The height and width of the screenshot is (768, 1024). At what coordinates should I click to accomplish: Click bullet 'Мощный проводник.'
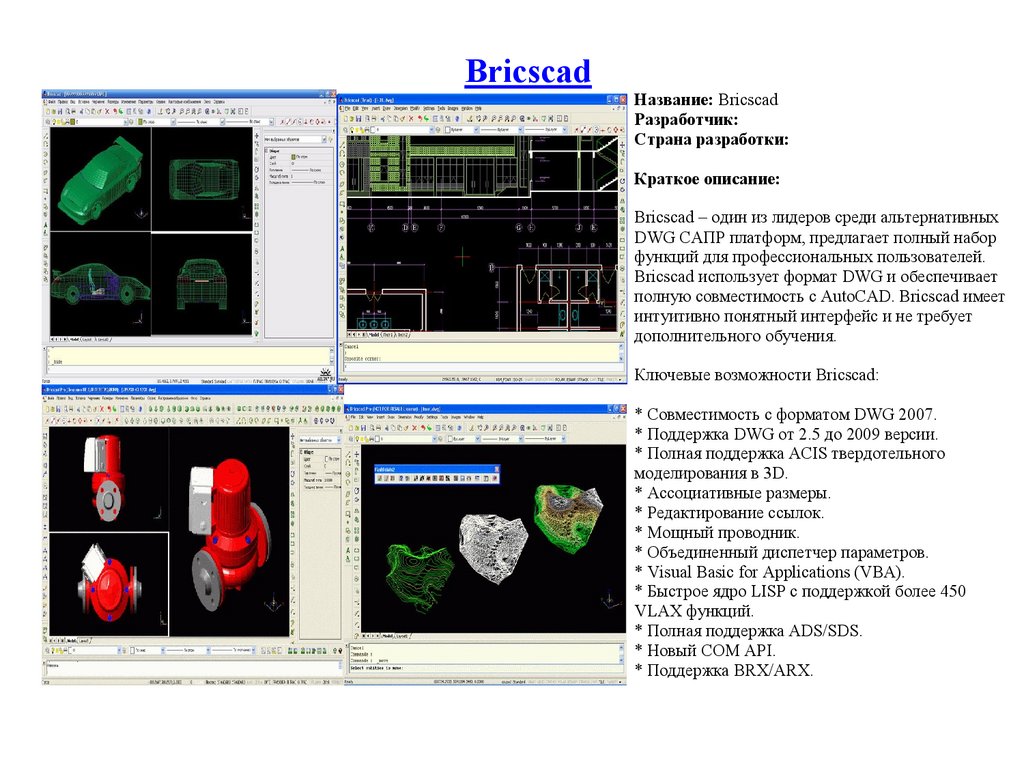[717, 532]
